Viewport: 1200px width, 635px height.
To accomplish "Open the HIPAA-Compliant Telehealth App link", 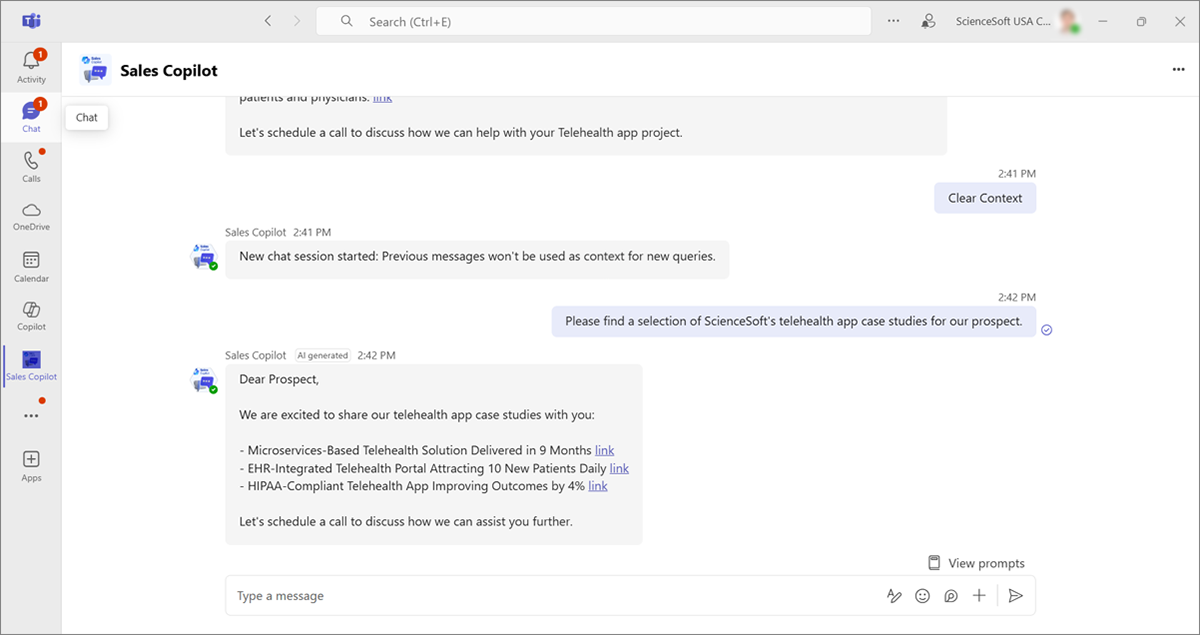I will tap(597, 486).
